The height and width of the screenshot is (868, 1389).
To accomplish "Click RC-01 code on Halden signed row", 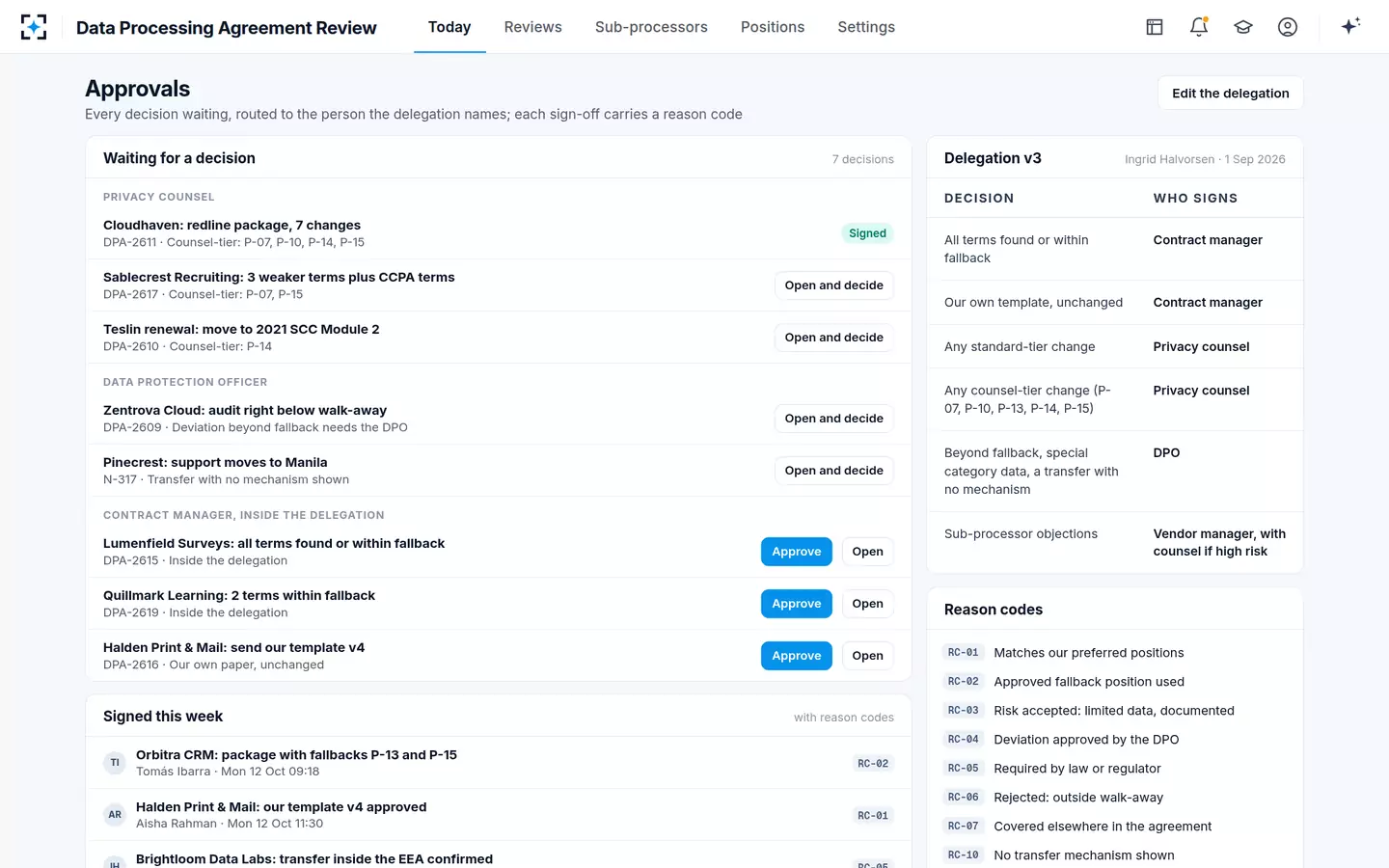I will pos(873,816).
